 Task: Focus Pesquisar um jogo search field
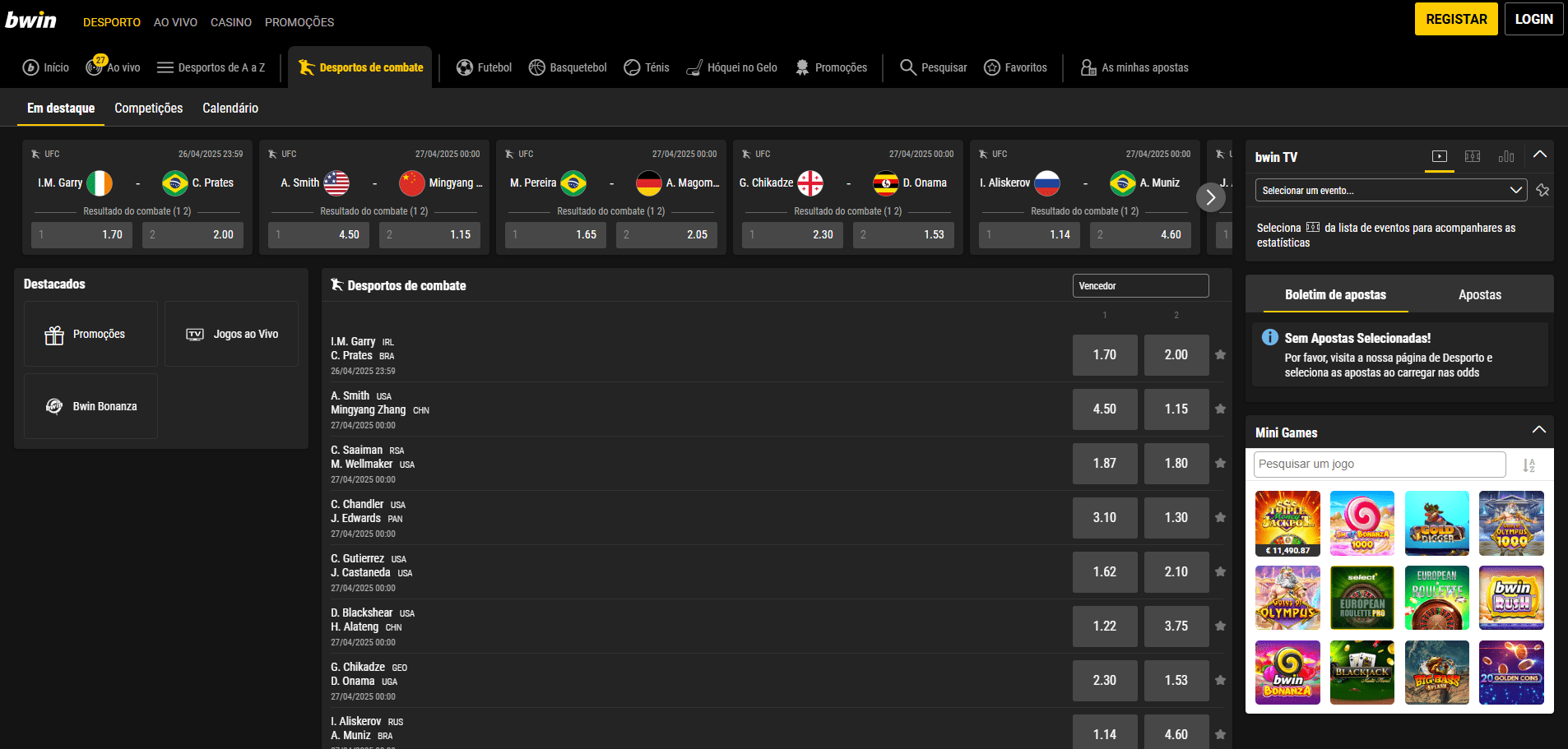(1380, 465)
